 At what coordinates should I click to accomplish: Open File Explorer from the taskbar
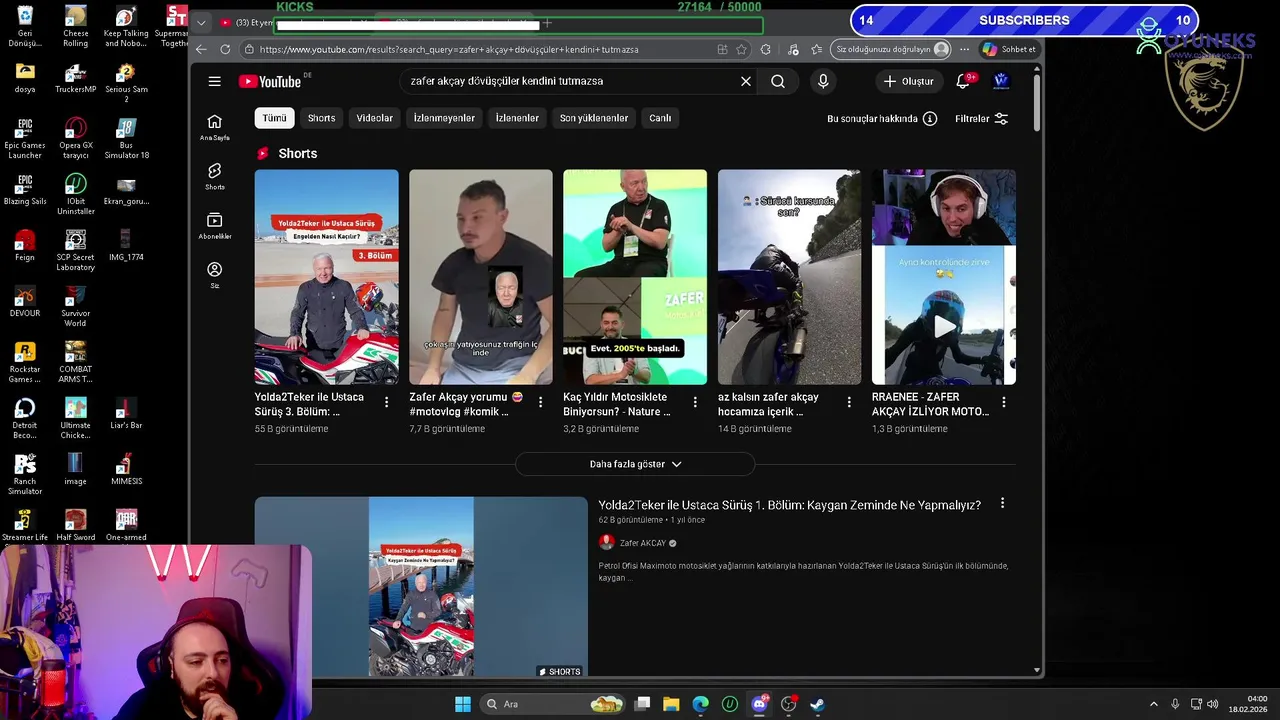pyautogui.click(x=671, y=704)
